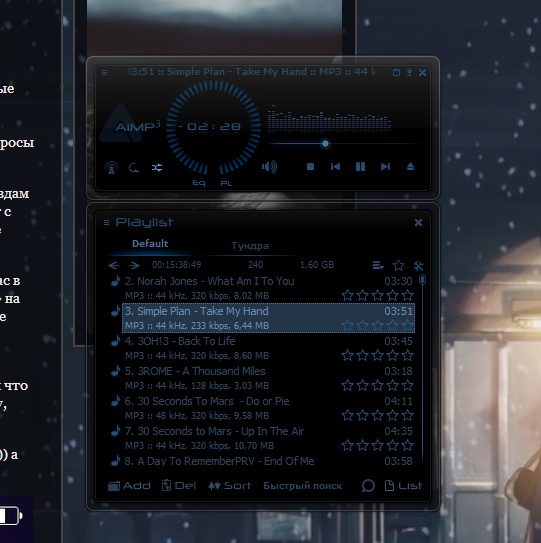
Task: Click the seek slider knob
Action: point(325,143)
